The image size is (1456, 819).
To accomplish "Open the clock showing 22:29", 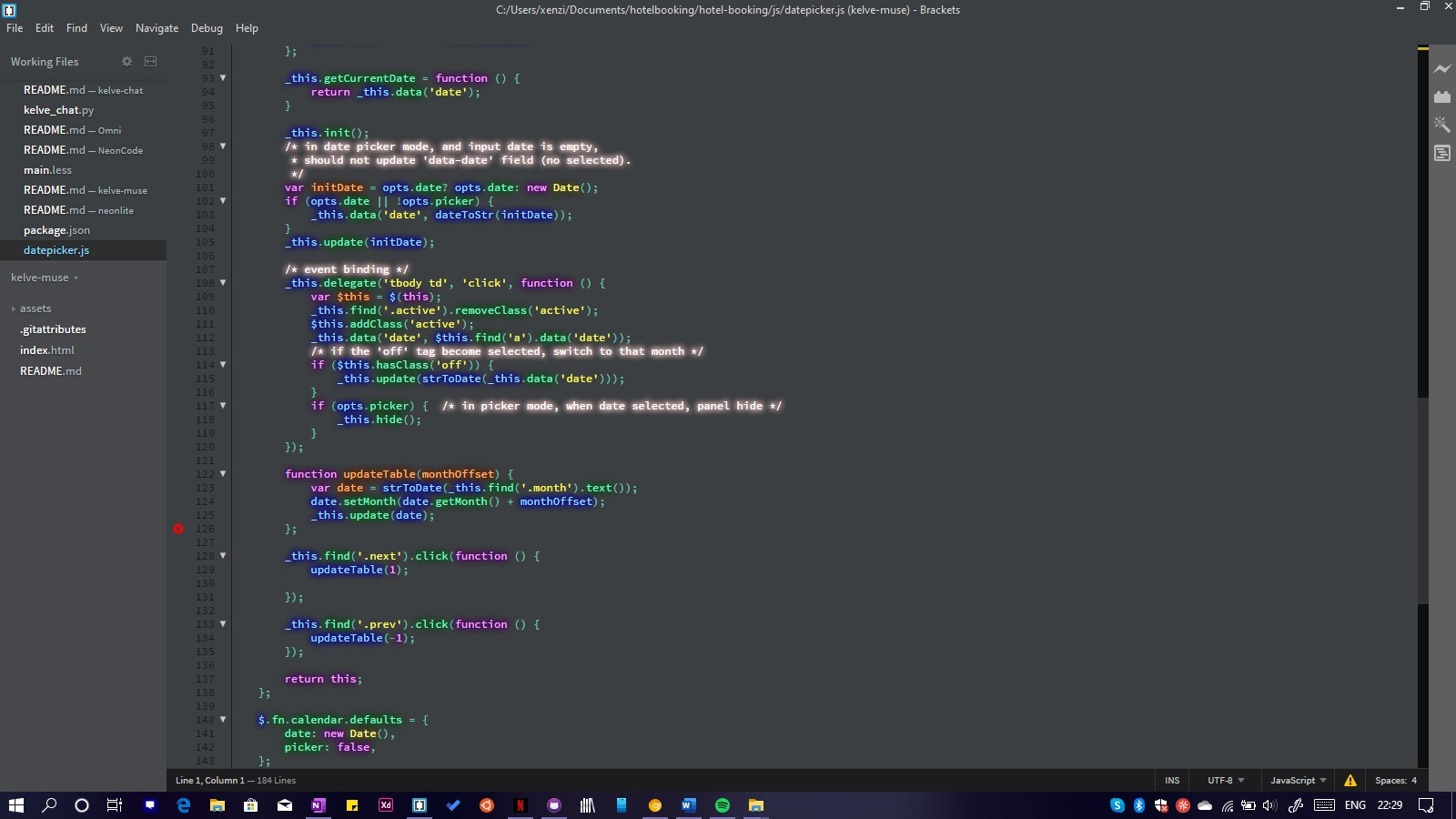I will pos(1390,805).
